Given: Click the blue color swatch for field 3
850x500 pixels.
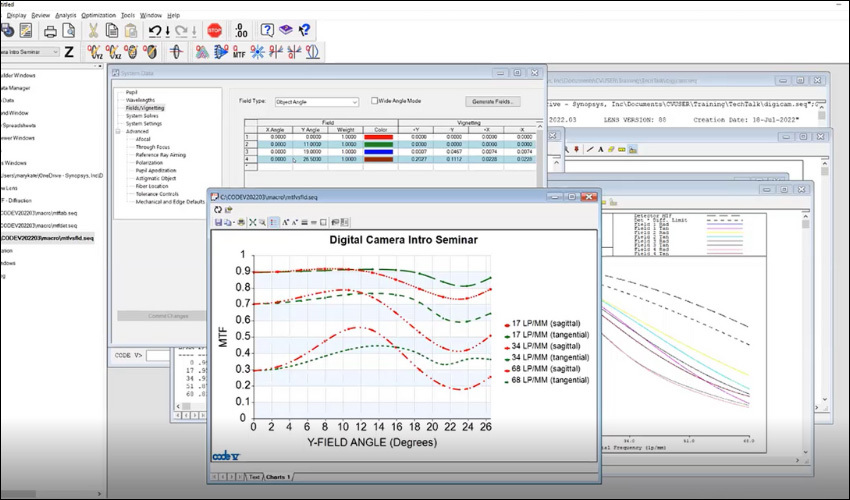Looking at the screenshot, I should point(379,151).
